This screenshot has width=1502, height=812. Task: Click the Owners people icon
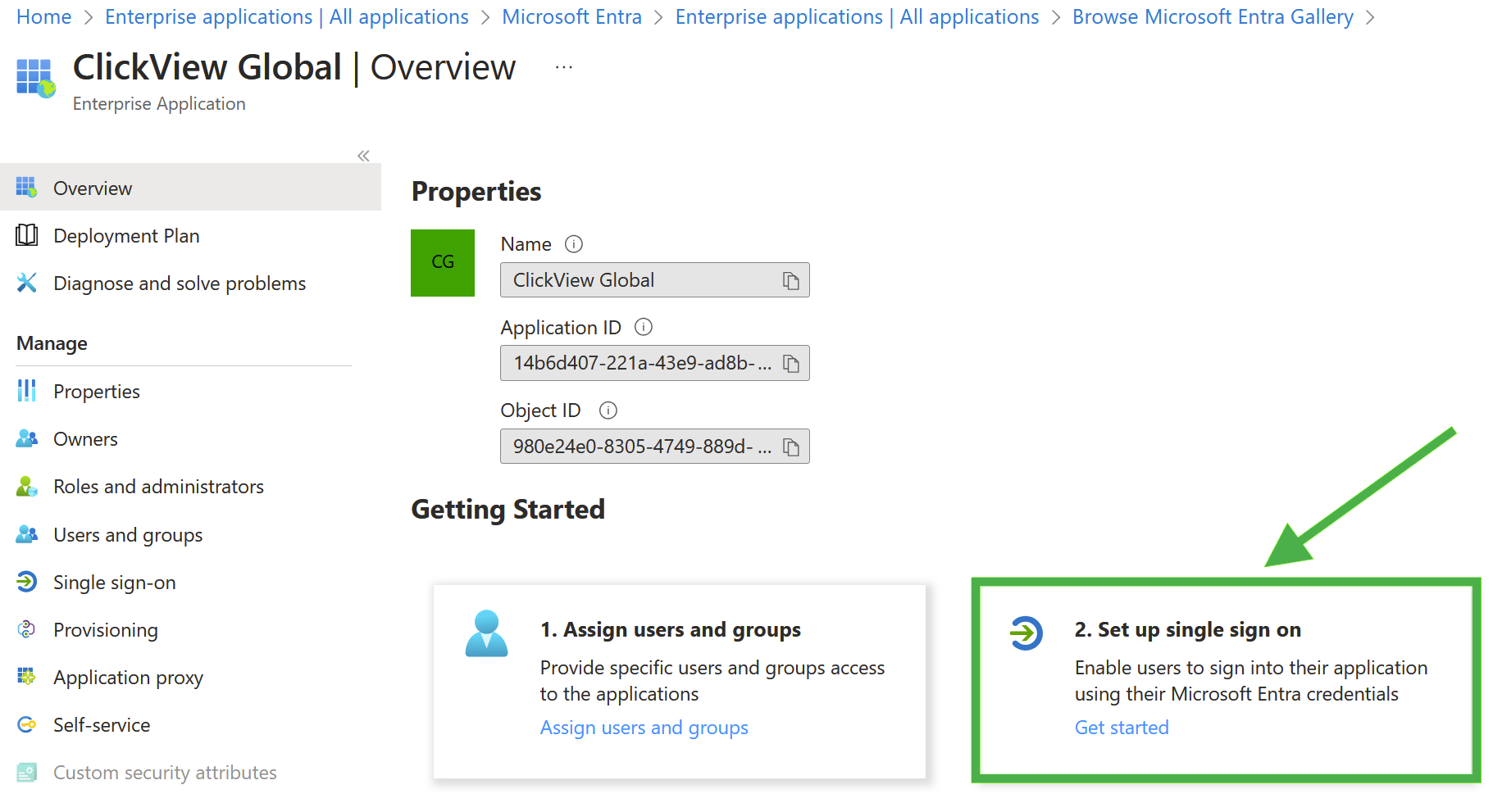point(26,438)
